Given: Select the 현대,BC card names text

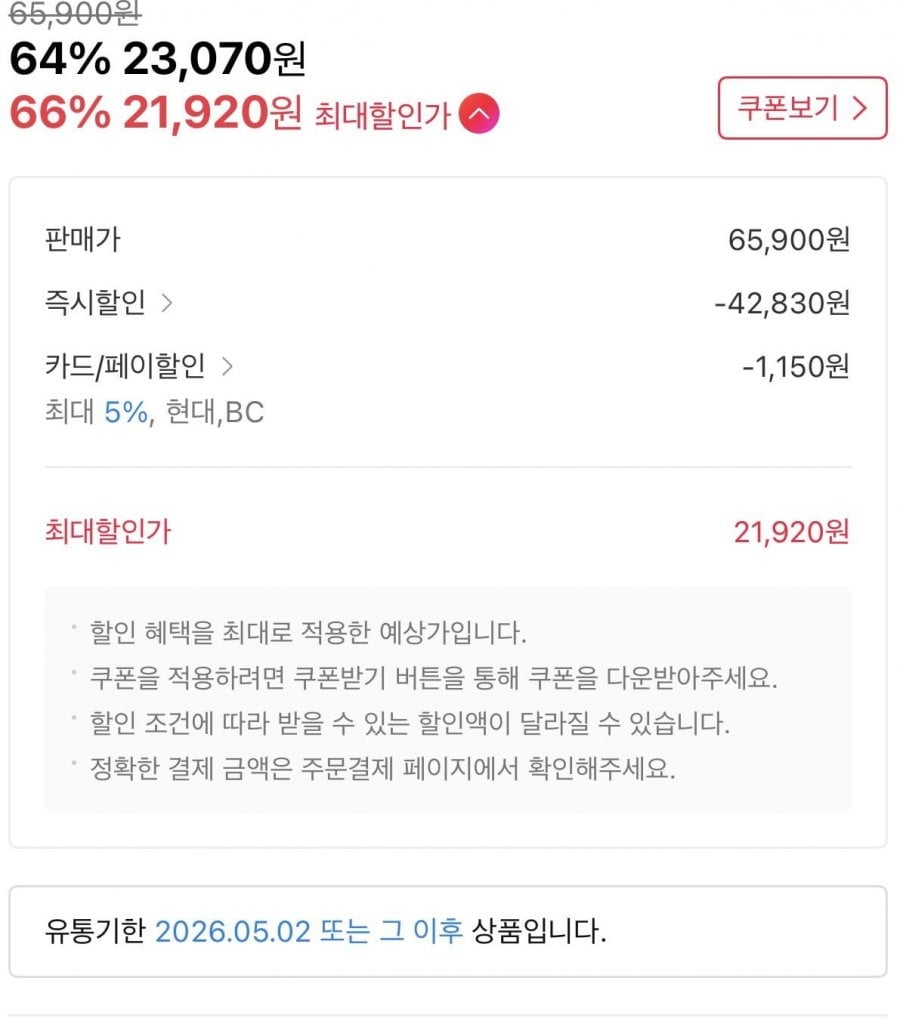Looking at the screenshot, I should point(215,412).
